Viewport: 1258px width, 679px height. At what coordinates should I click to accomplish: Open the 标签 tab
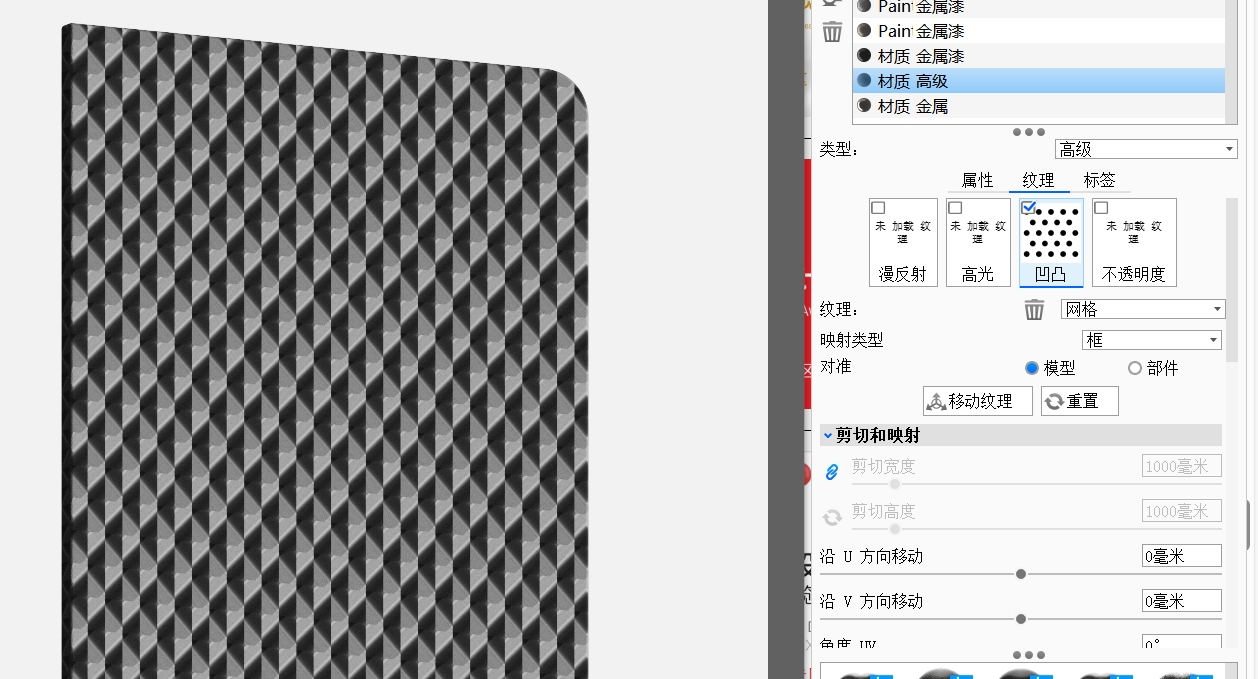[1099, 180]
